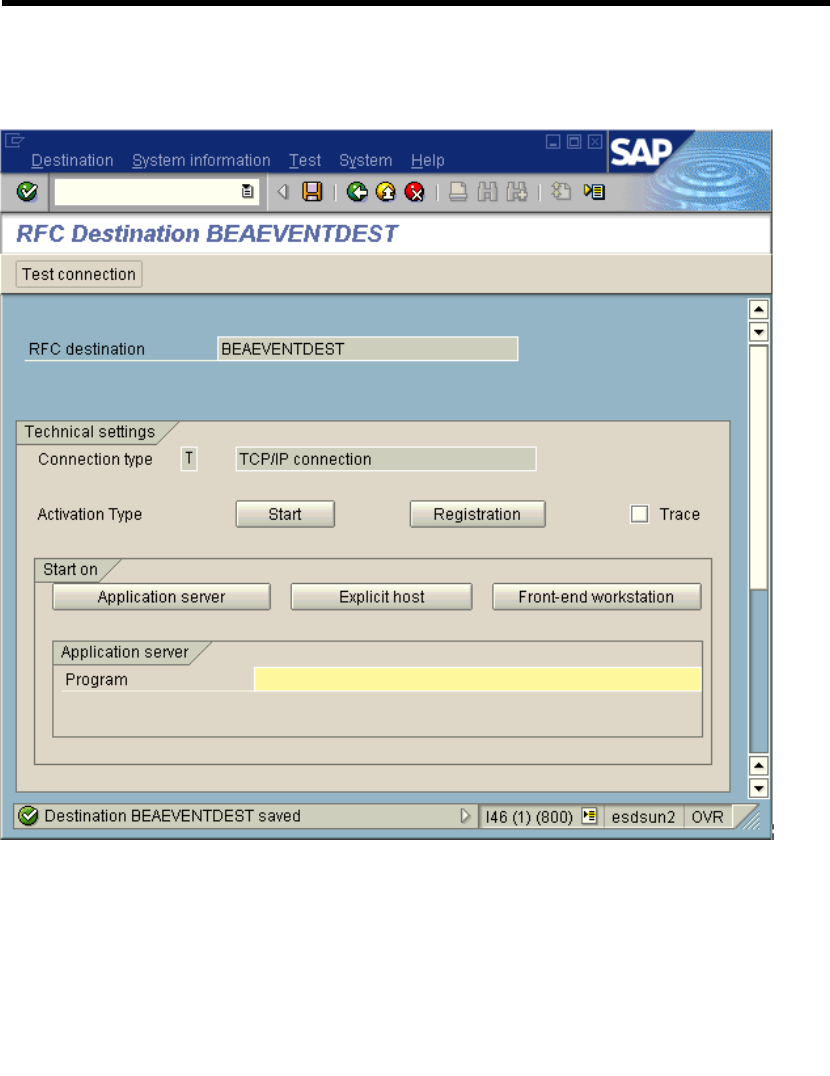Maximize the SAP window

pyautogui.click(x=574, y=141)
